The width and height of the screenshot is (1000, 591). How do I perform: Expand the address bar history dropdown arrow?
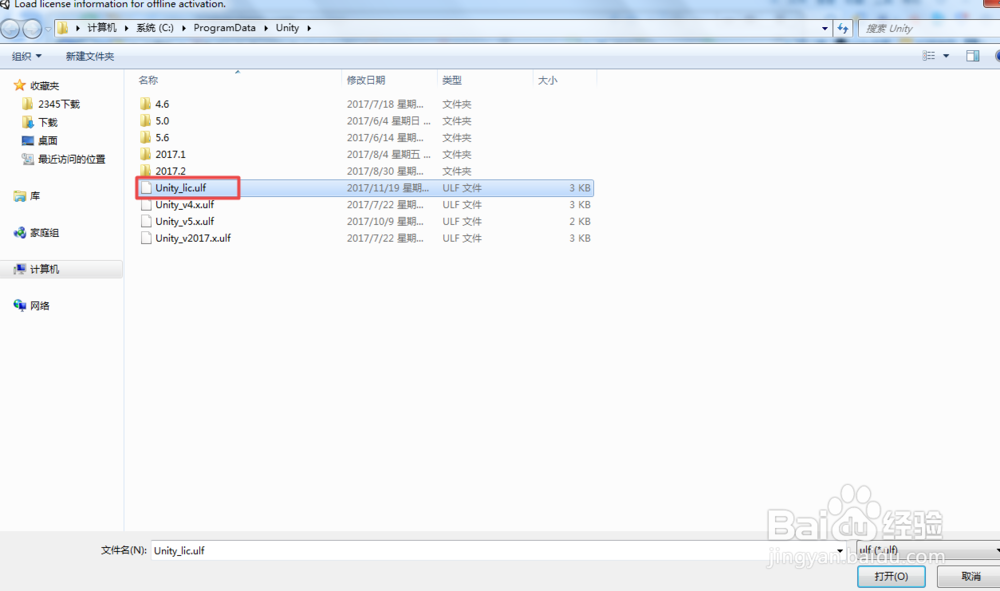825,28
